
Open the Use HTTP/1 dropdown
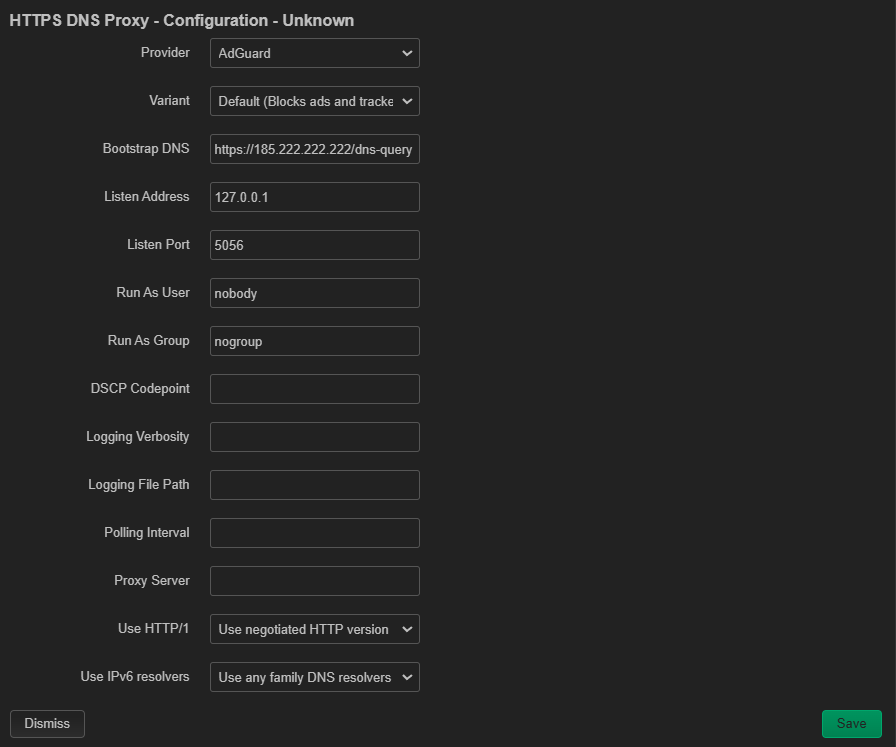pos(314,629)
